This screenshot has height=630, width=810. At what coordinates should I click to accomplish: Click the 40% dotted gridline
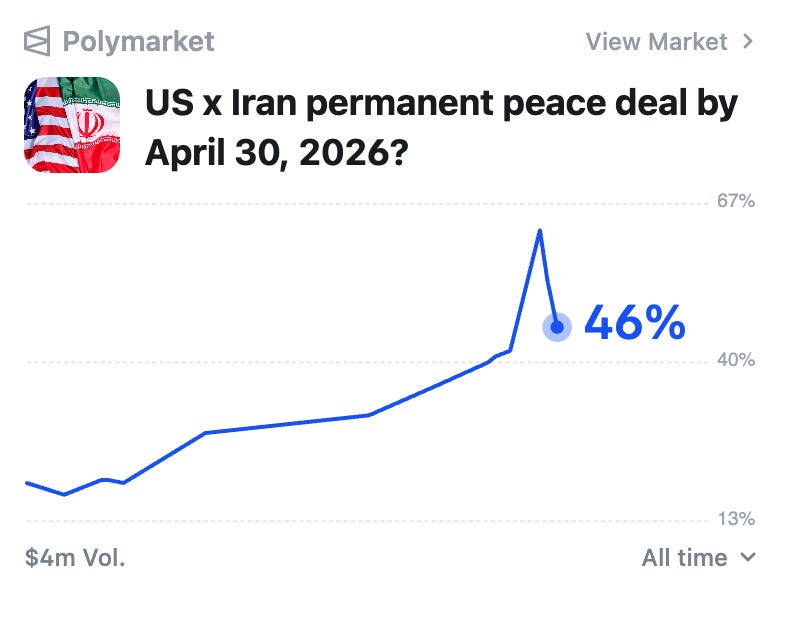click(x=367, y=363)
